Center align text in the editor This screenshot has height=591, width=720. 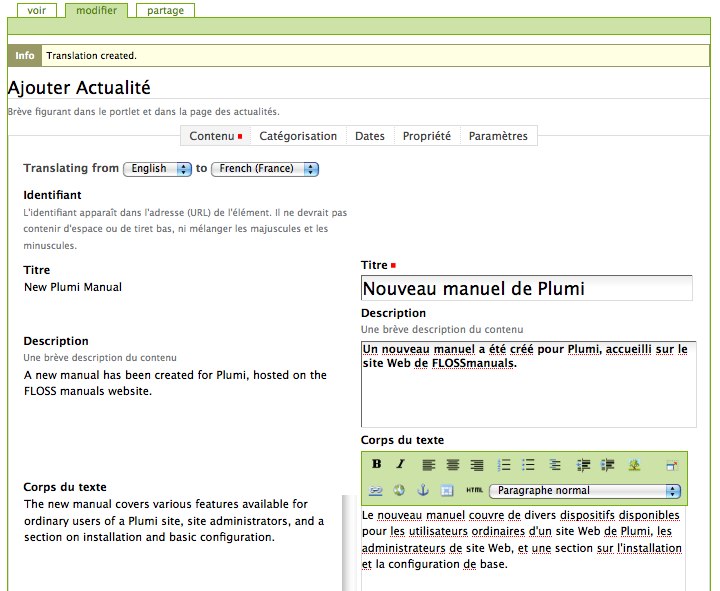tap(453, 465)
